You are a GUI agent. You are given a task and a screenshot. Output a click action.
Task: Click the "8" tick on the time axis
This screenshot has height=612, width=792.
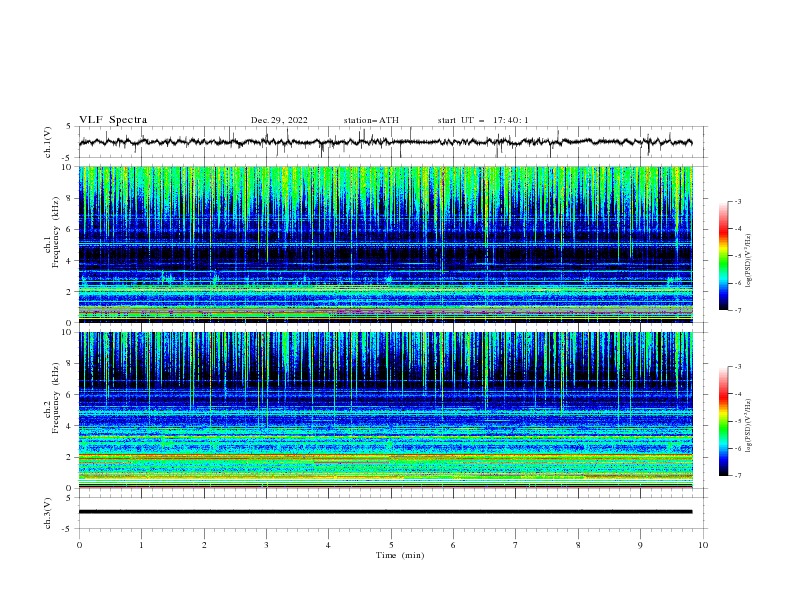pyautogui.click(x=578, y=545)
